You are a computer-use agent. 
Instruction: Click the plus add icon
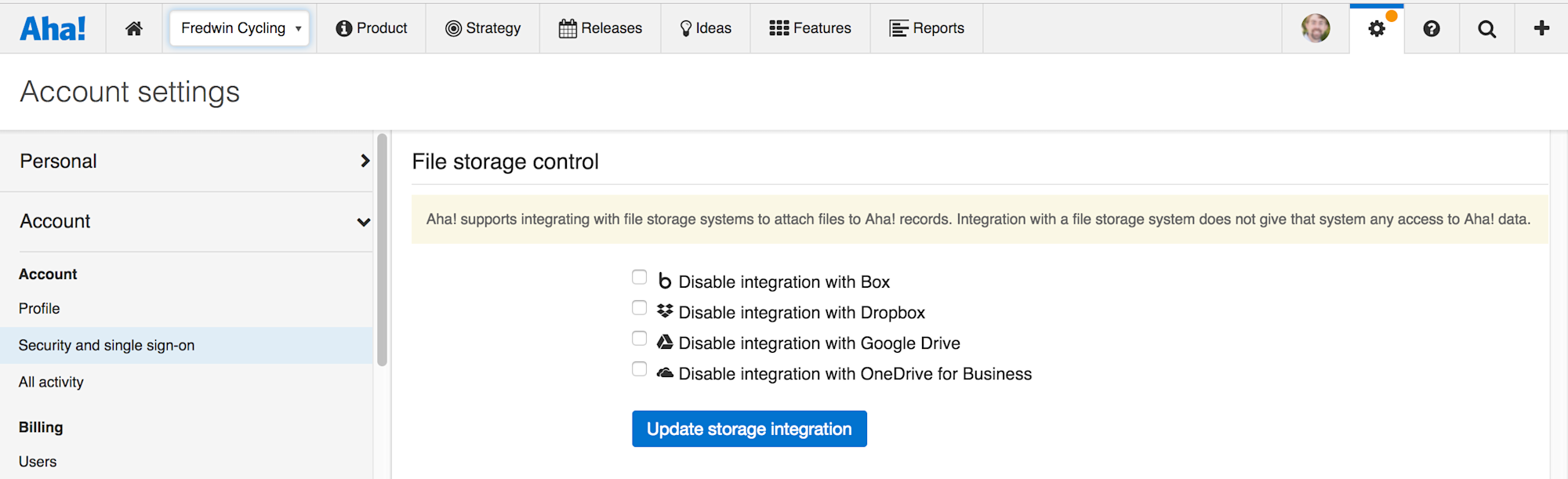[1541, 28]
